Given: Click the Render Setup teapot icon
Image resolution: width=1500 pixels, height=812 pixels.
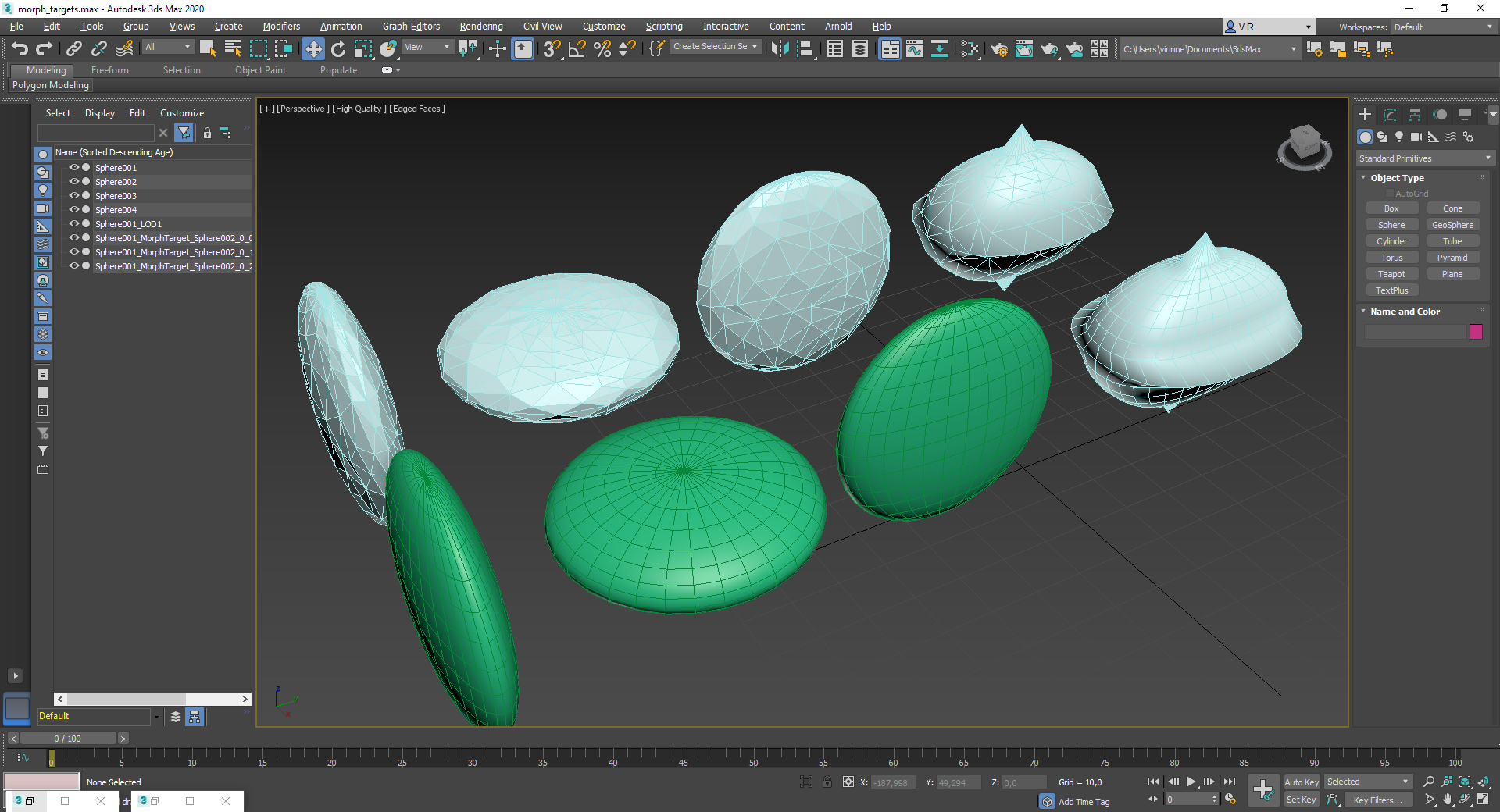Looking at the screenshot, I should click(998, 48).
